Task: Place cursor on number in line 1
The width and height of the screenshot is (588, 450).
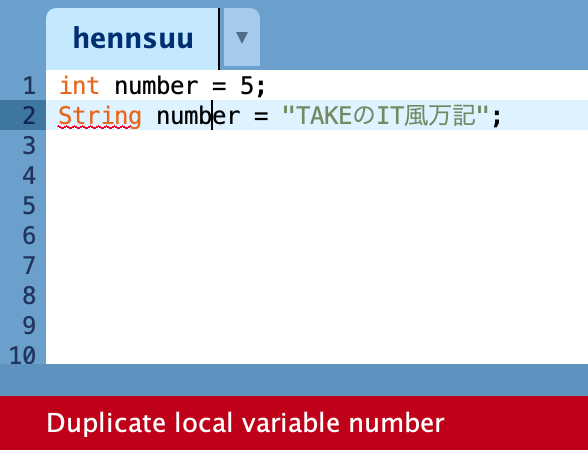Action: point(156,86)
